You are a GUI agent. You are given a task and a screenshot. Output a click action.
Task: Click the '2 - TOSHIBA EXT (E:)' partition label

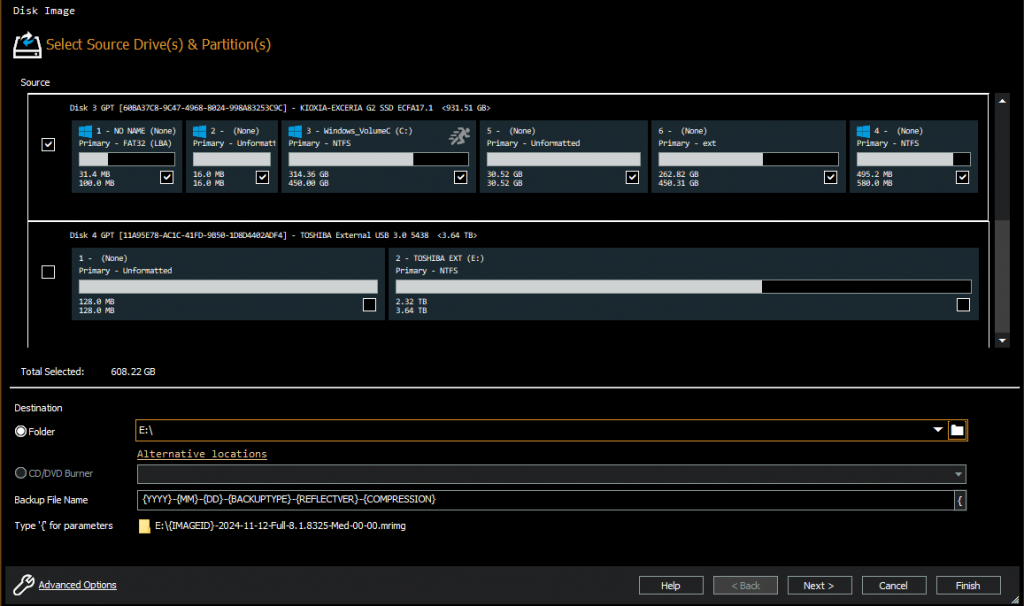pyautogui.click(x=440, y=258)
